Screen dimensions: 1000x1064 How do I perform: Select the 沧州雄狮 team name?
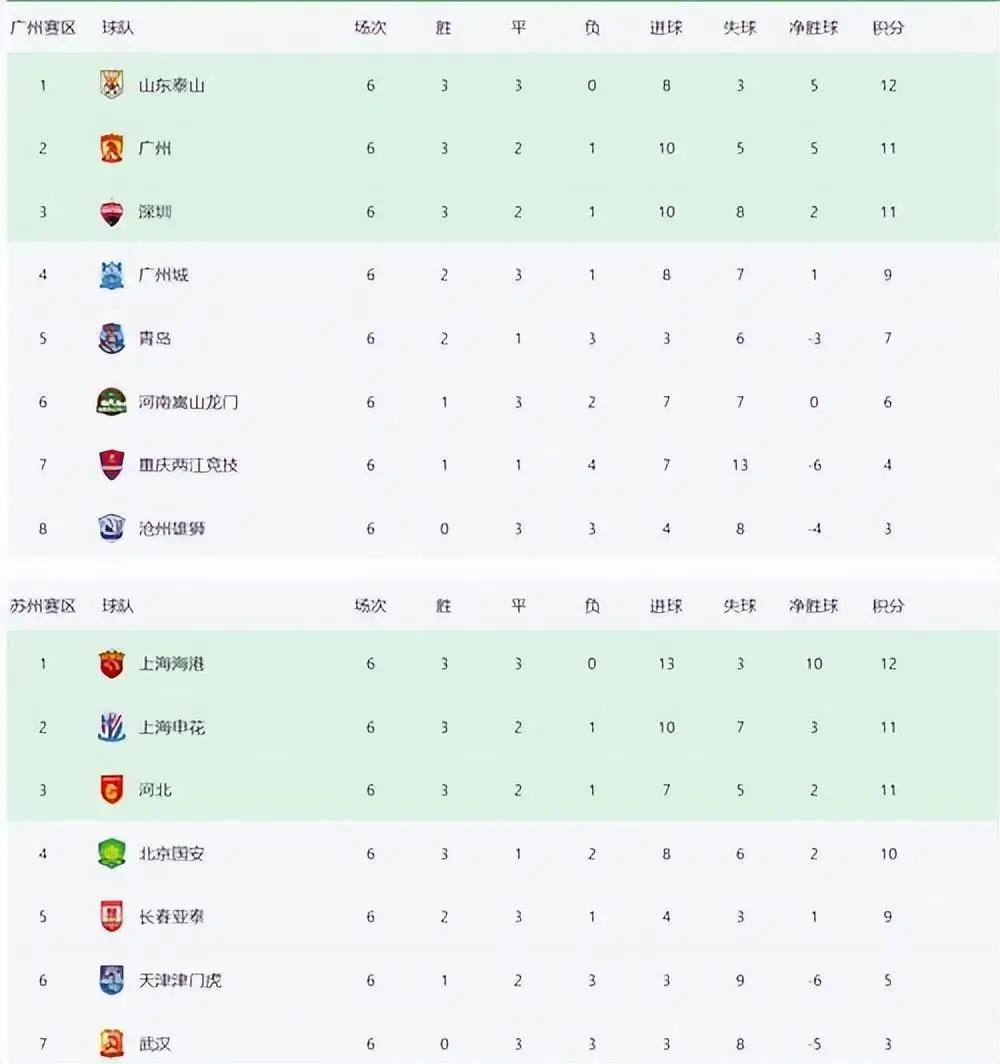point(171,528)
